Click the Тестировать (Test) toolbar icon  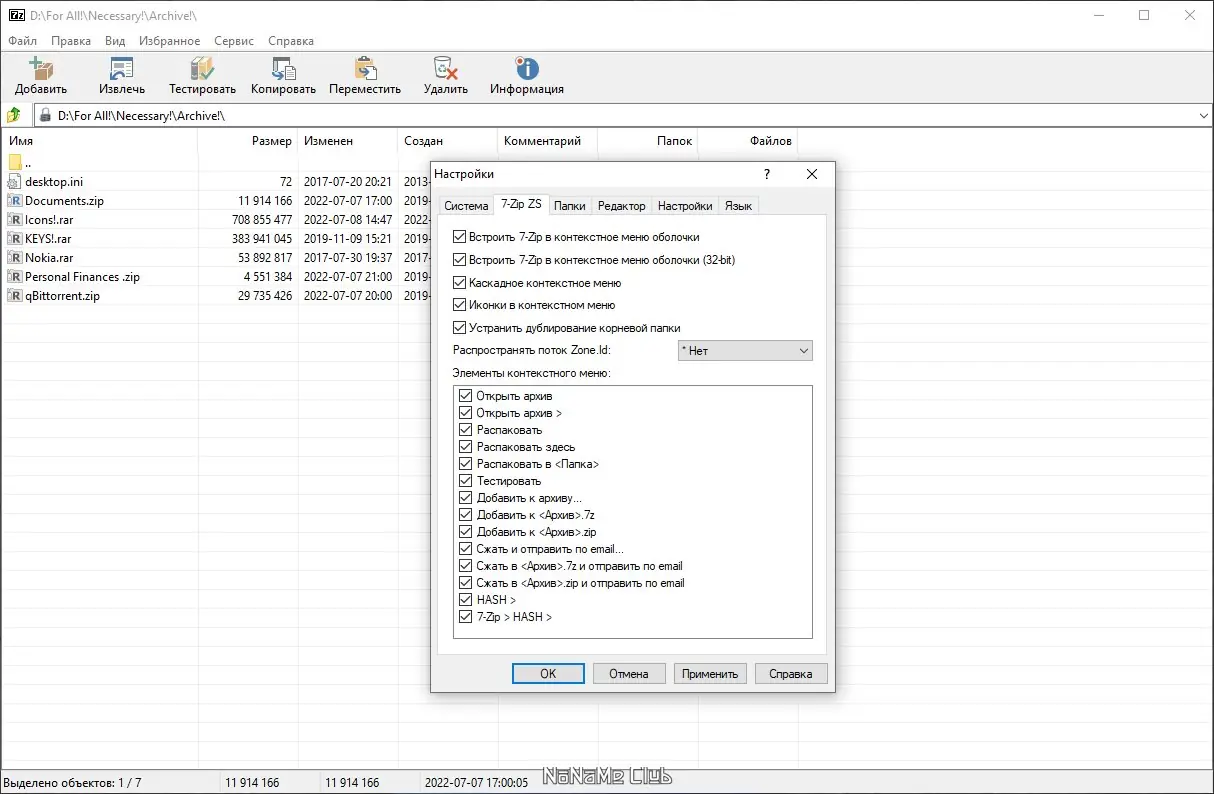[202, 68]
